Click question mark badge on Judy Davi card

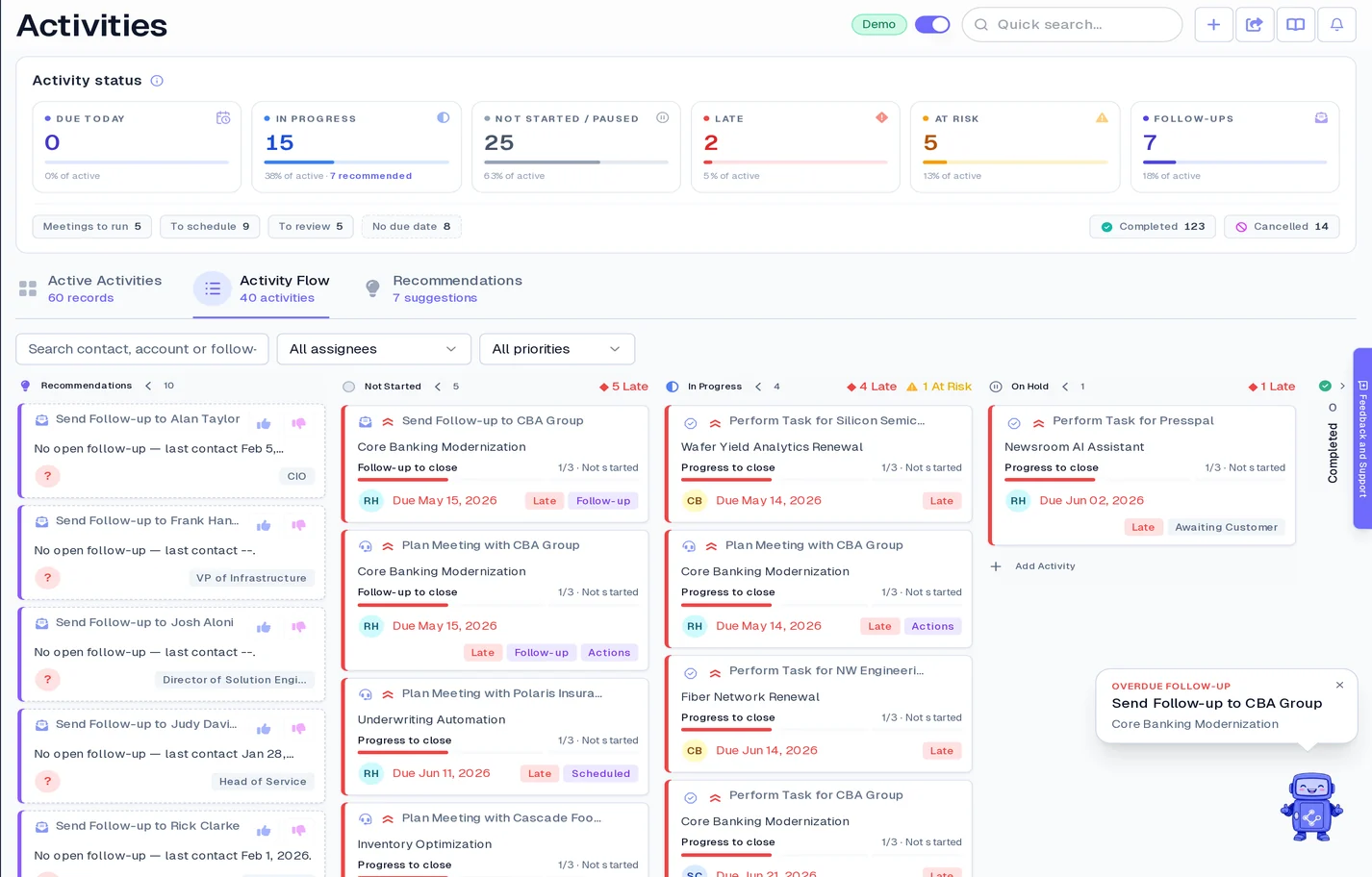47,782
